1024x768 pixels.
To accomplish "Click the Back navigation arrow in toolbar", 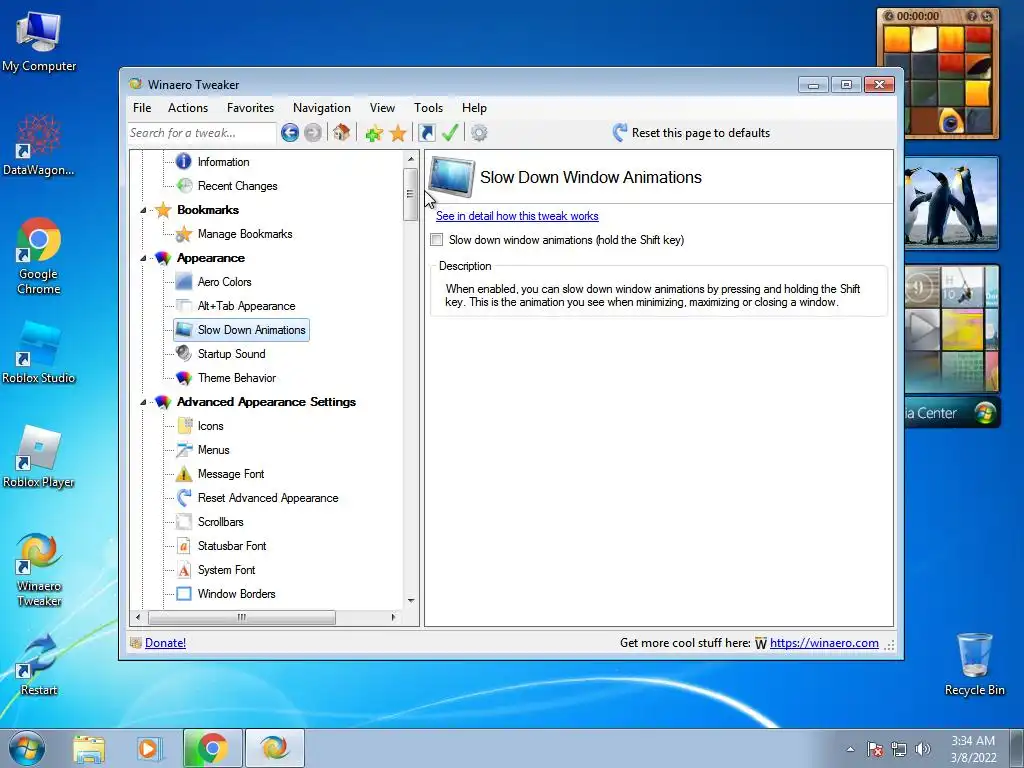I will click(x=290, y=133).
